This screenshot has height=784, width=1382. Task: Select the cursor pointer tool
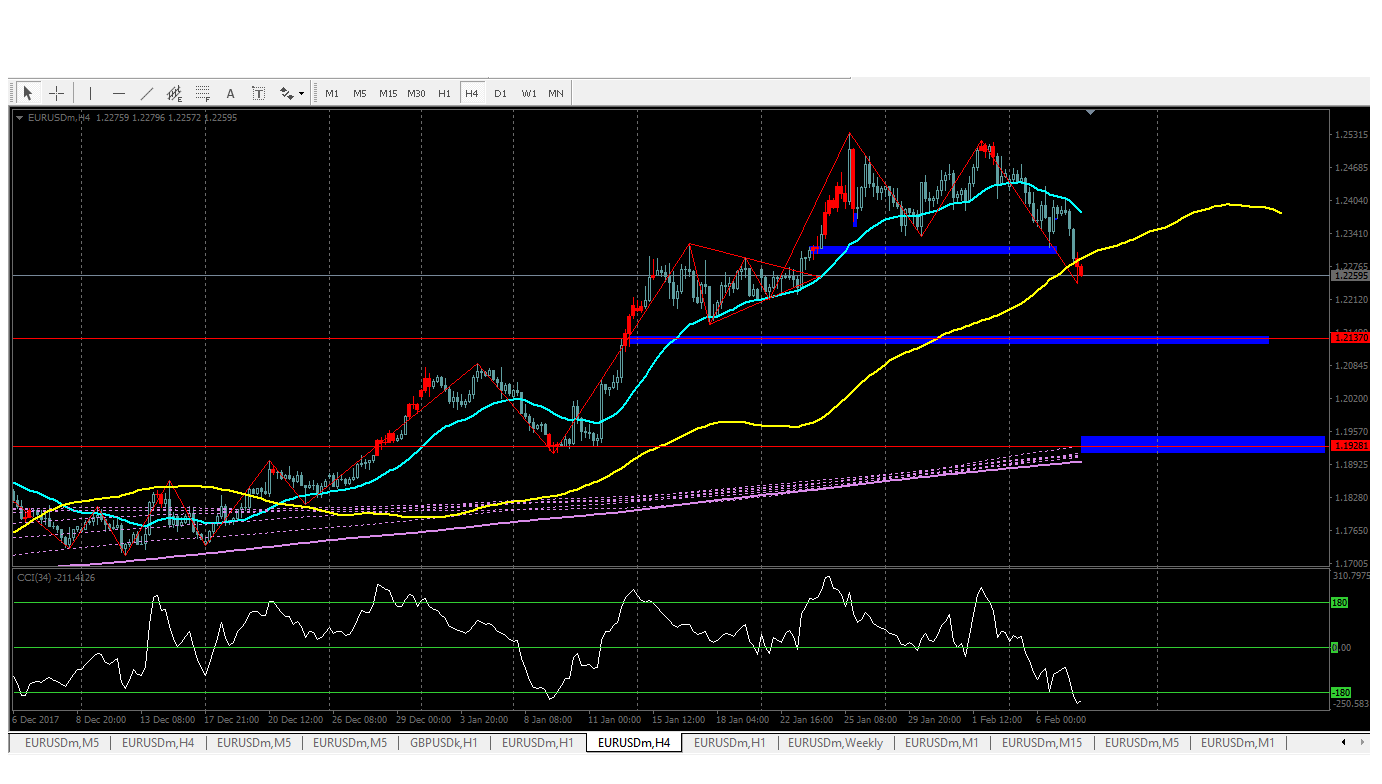28,93
